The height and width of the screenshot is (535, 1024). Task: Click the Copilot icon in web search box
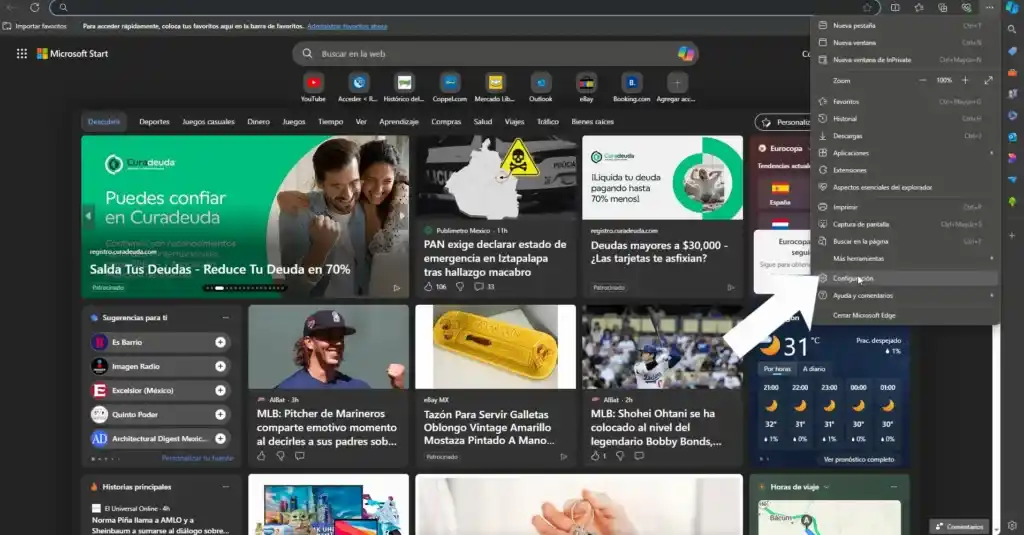pyautogui.click(x=686, y=54)
